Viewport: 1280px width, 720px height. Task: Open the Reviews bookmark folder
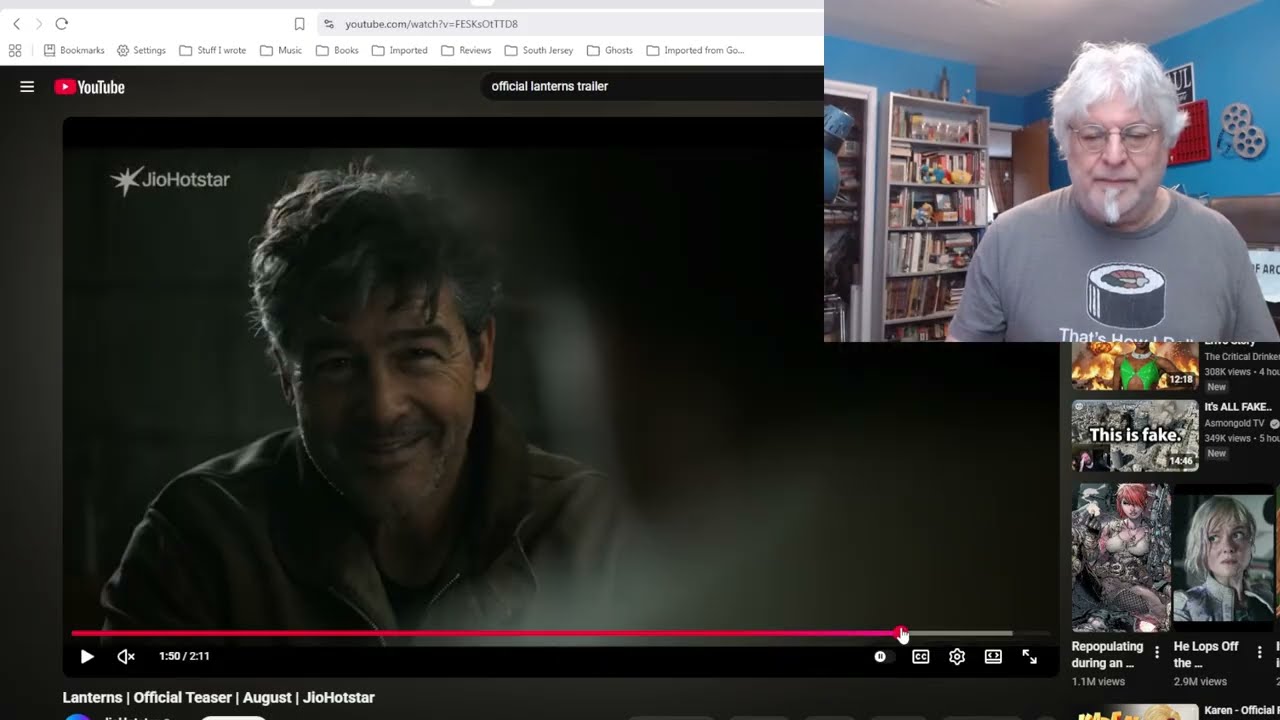(466, 50)
